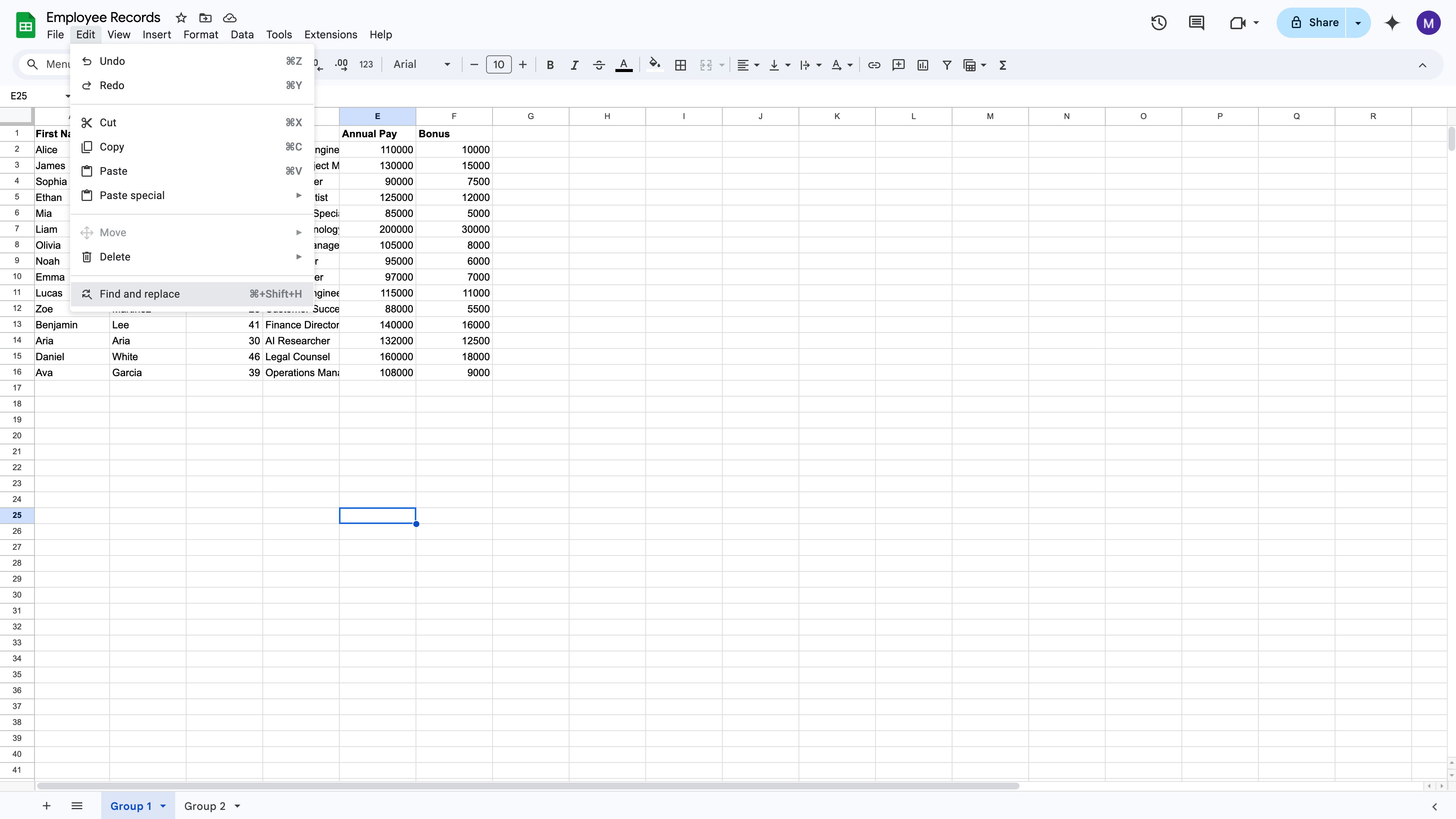
Task: Toggle the create filter icon
Action: (x=947, y=65)
